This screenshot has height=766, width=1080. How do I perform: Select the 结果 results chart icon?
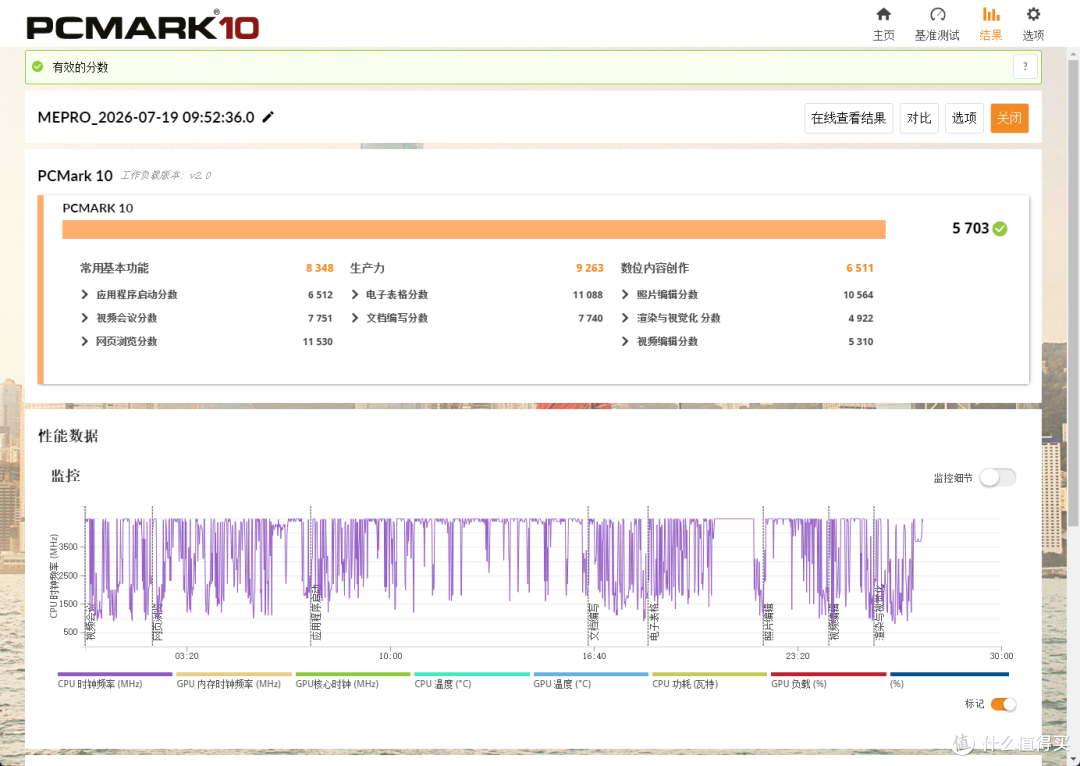pyautogui.click(x=990, y=14)
